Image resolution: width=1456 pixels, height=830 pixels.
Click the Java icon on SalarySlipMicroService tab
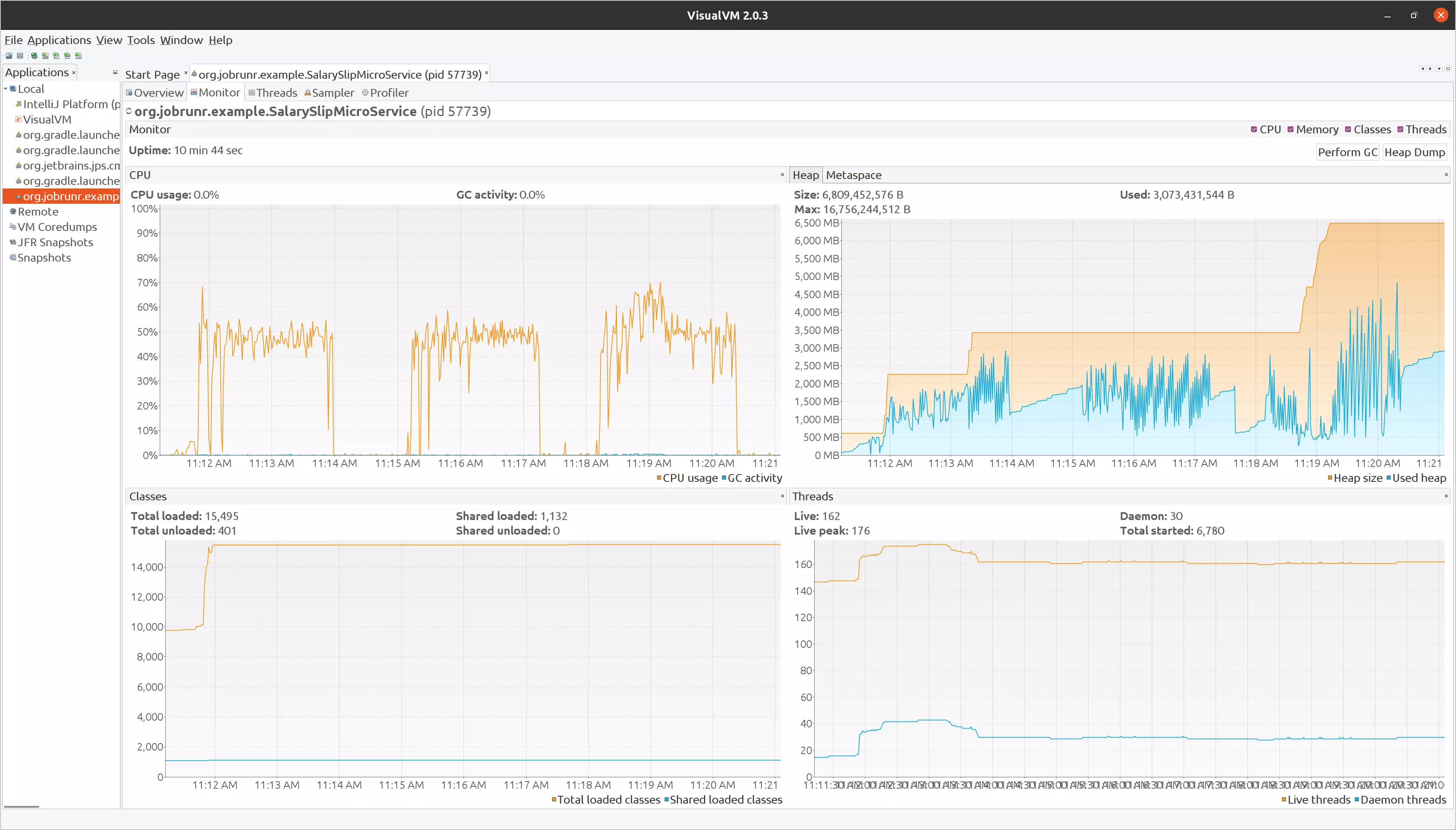coord(194,74)
